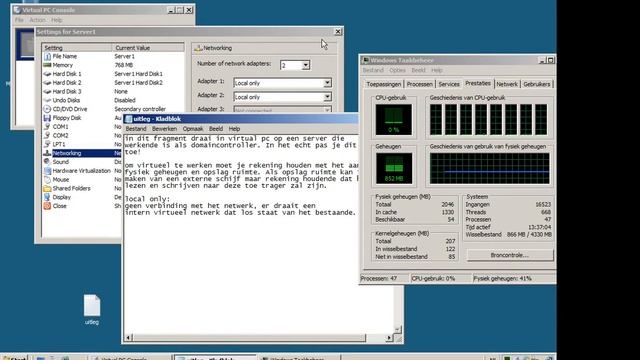Viewport: 640px width, 360px height.
Task: Select the COM2 port icon
Action: [x=47, y=136]
